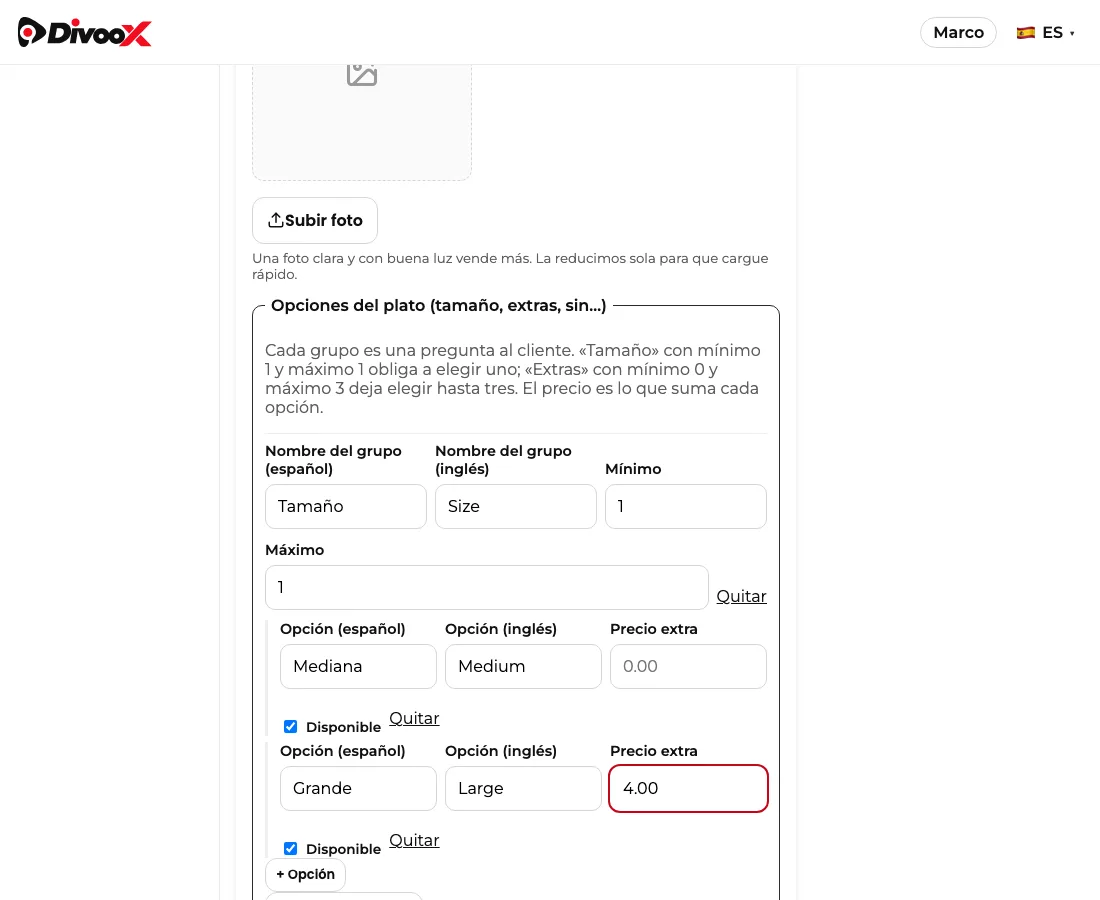Click the empty Precio extra field for Mediana

688,666
